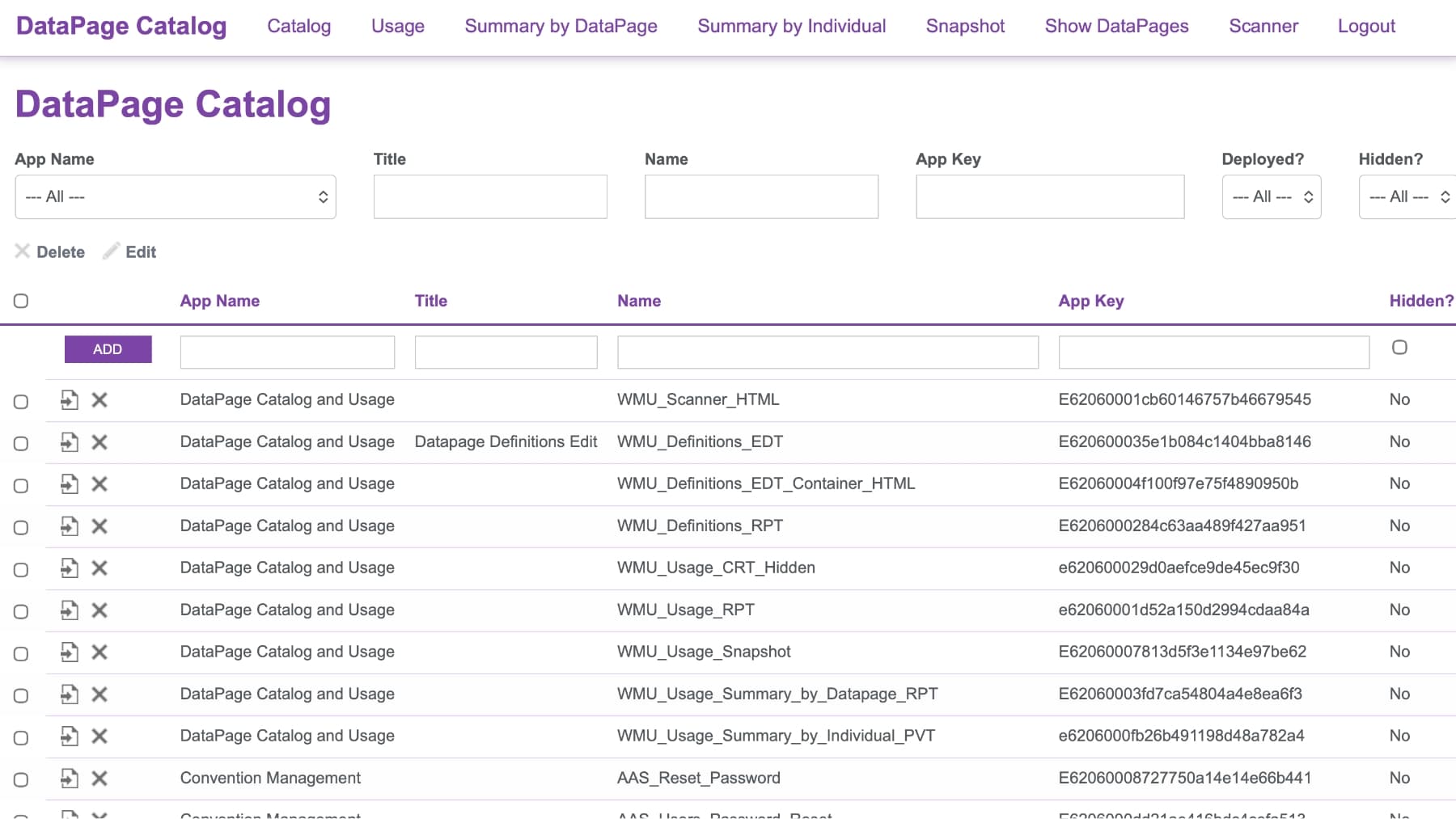Viewport: 1456px width, 819px height.
Task: Open Summary by Individual page
Action: (792, 26)
